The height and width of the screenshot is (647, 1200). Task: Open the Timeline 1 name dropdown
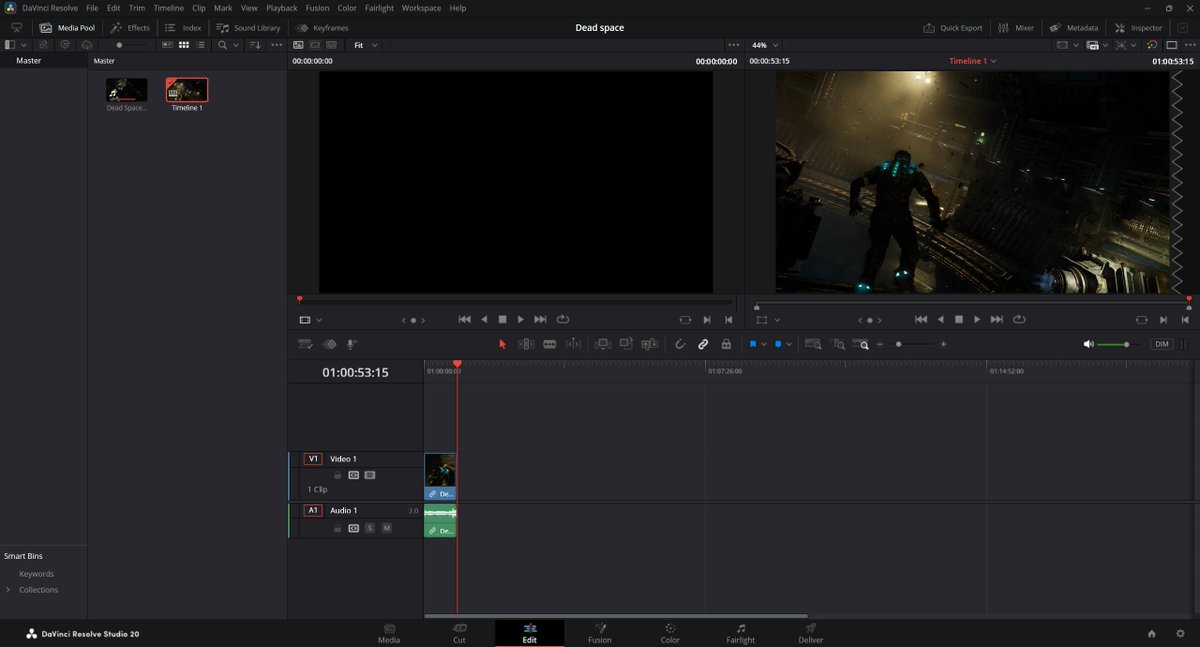click(x=972, y=61)
